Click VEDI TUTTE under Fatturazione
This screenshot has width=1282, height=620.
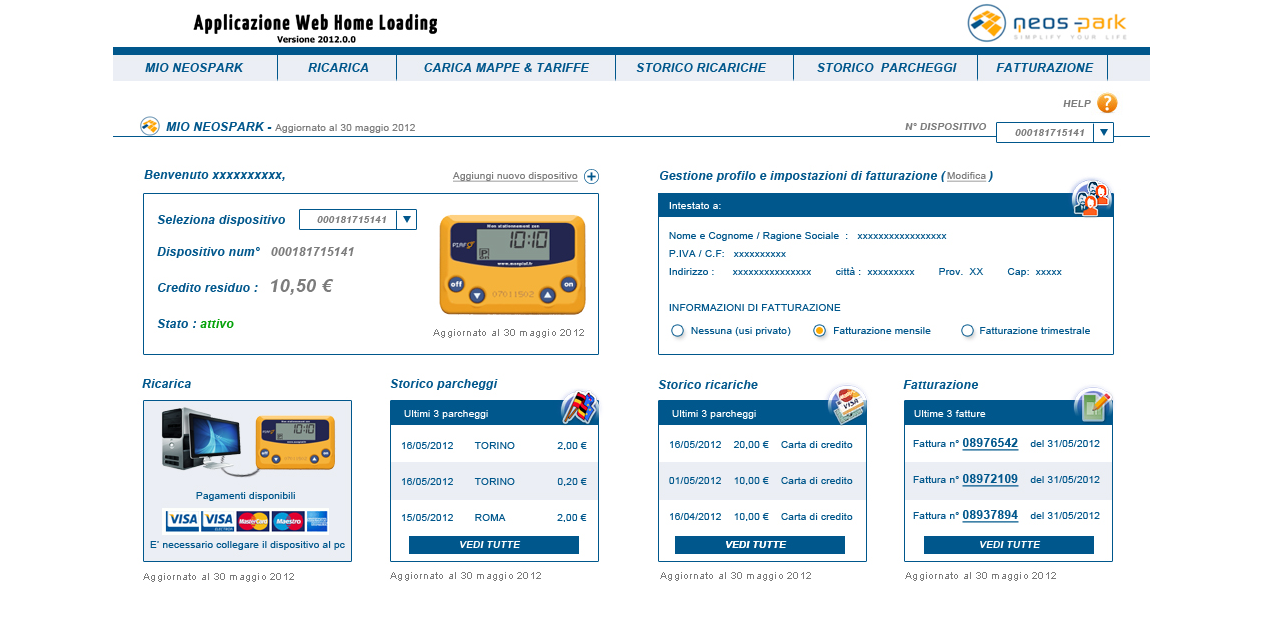[x=1009, y=545]
